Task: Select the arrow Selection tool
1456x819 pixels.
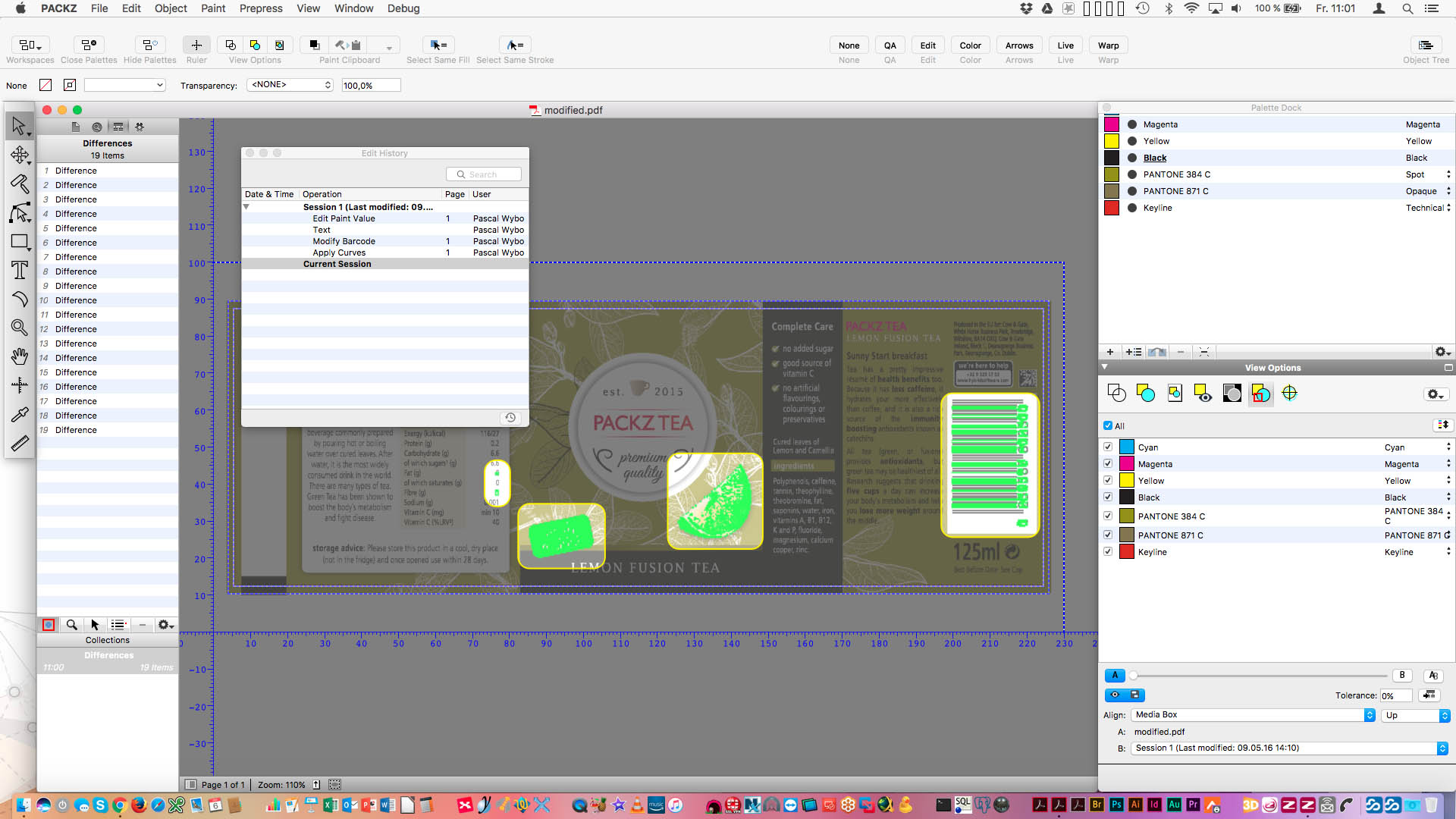Action: coord(19,126)
